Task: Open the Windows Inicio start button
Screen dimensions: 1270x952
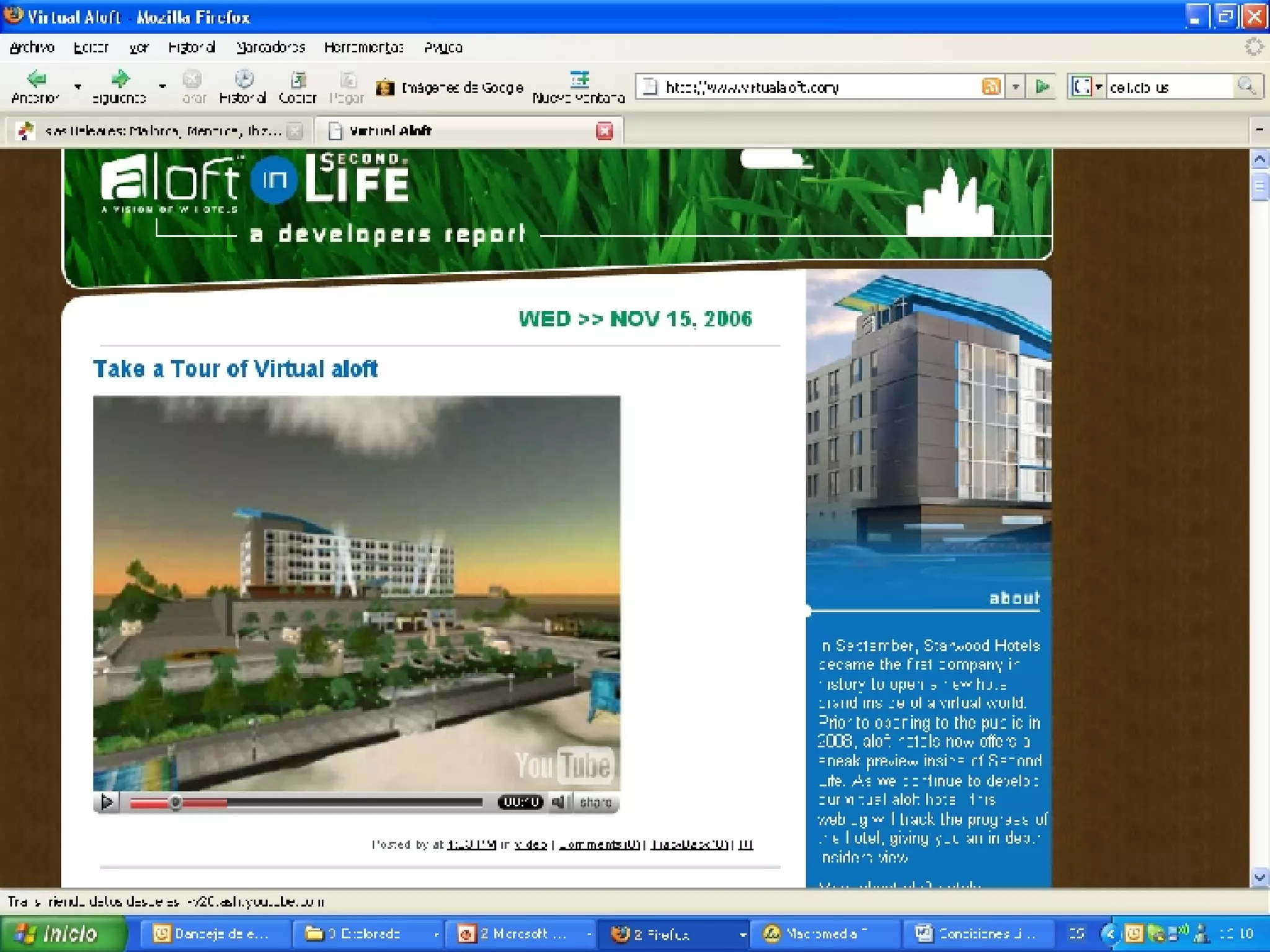Action: click(x=64, y=933)
